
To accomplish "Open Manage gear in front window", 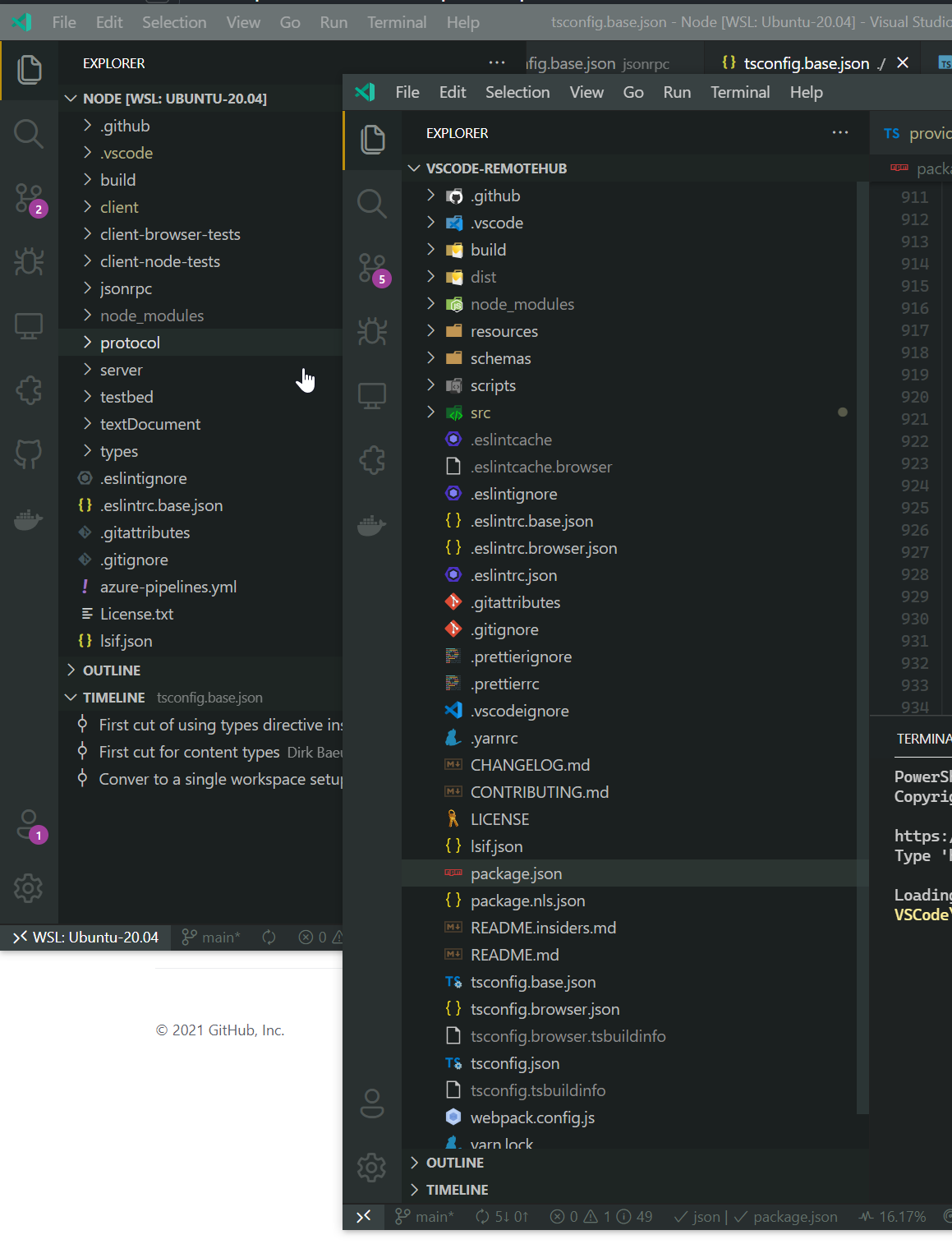I will pyautogui.click(x=372, y=1167).
